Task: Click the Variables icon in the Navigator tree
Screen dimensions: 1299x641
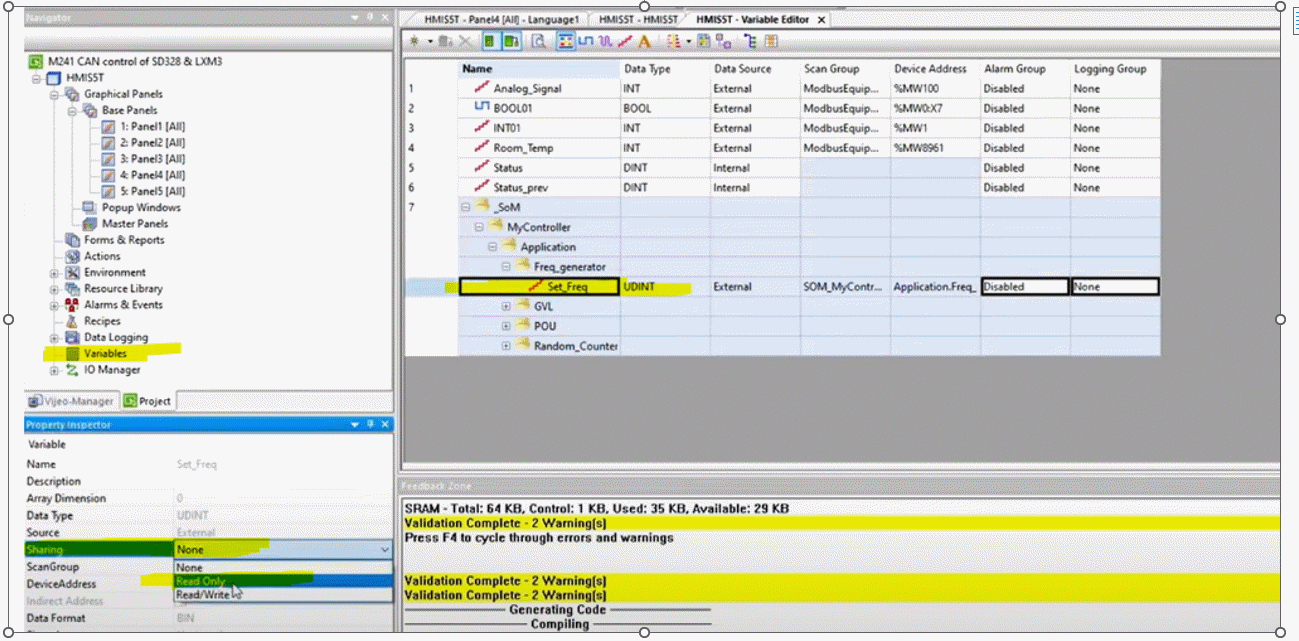Action: pos(72,354)
